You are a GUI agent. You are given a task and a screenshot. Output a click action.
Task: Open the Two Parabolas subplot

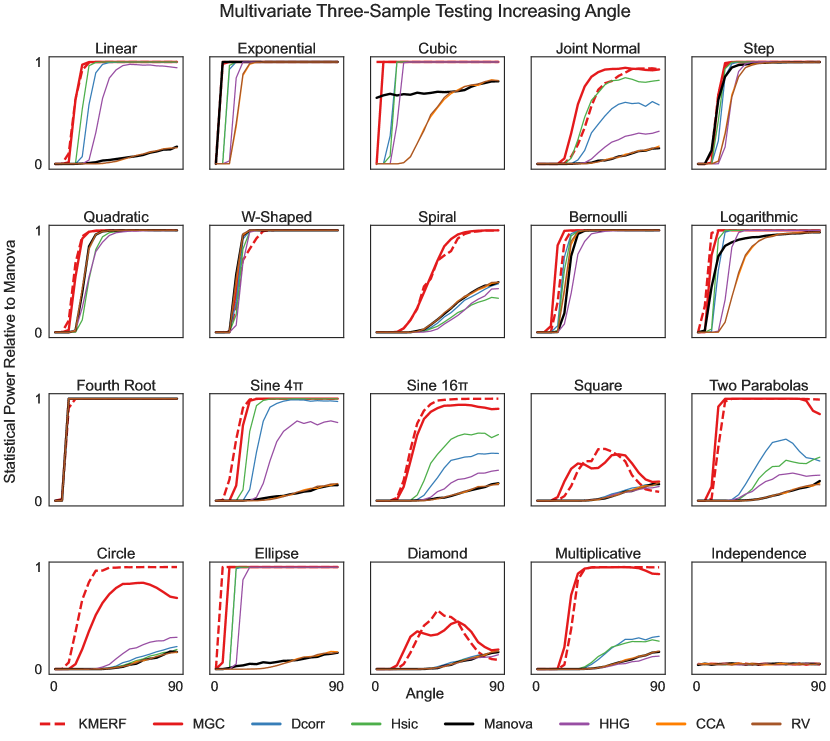(758, 449)
